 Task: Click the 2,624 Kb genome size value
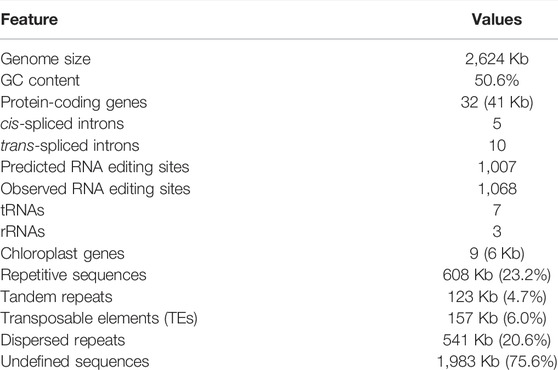coord(497,59)
